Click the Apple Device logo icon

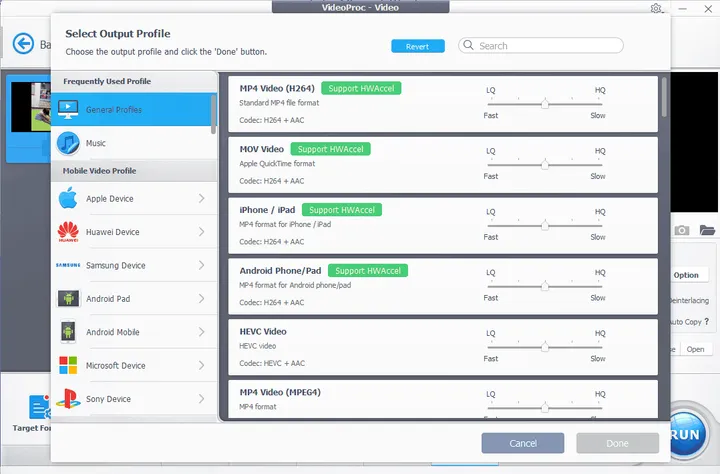pos(68,198)
